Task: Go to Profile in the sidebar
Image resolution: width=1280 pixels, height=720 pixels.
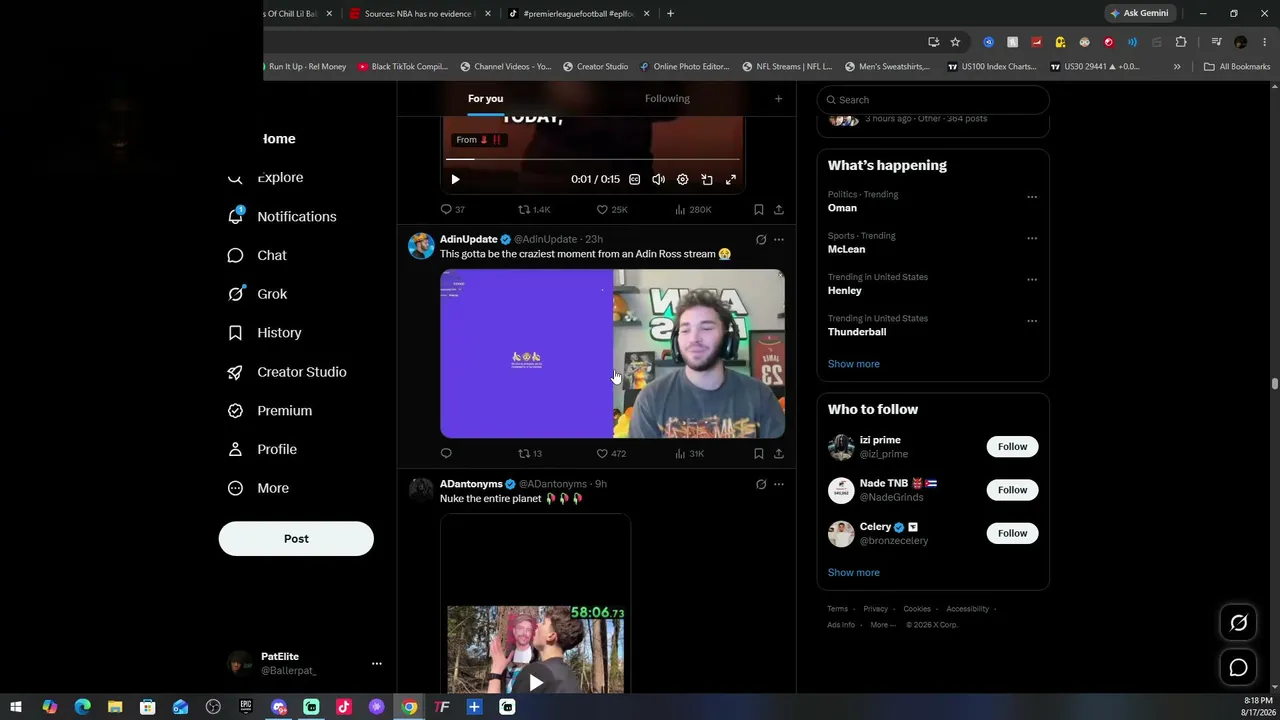Action: (x=262, y=450)
